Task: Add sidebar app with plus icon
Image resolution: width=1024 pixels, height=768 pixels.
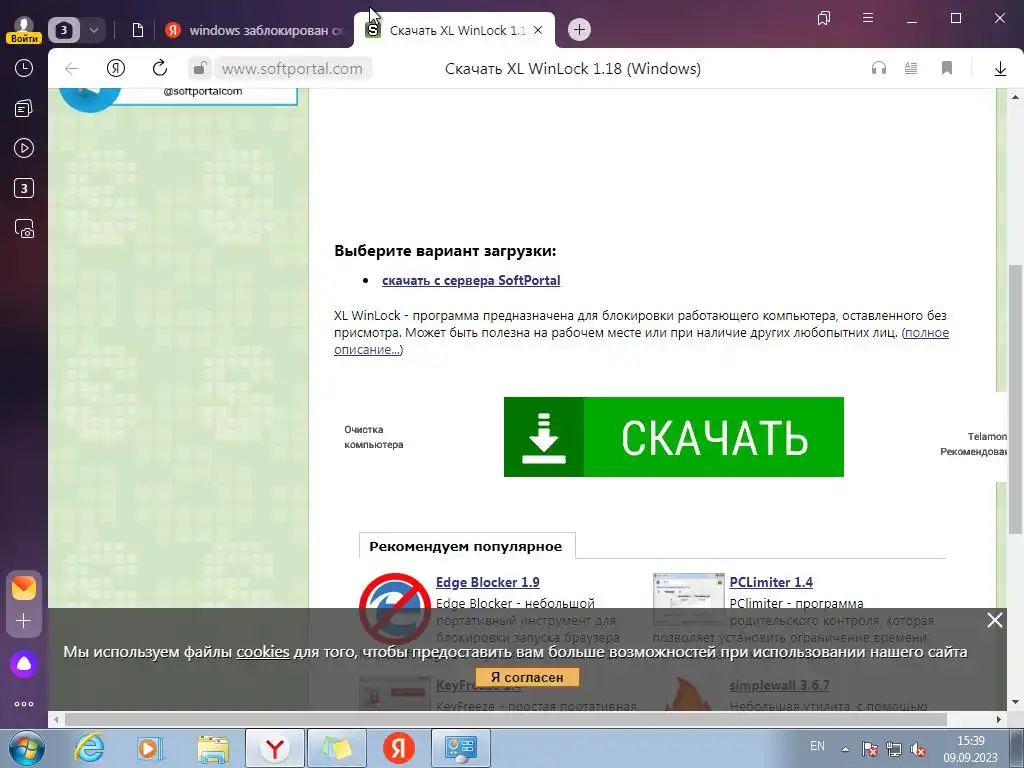Action: point(24,621)
